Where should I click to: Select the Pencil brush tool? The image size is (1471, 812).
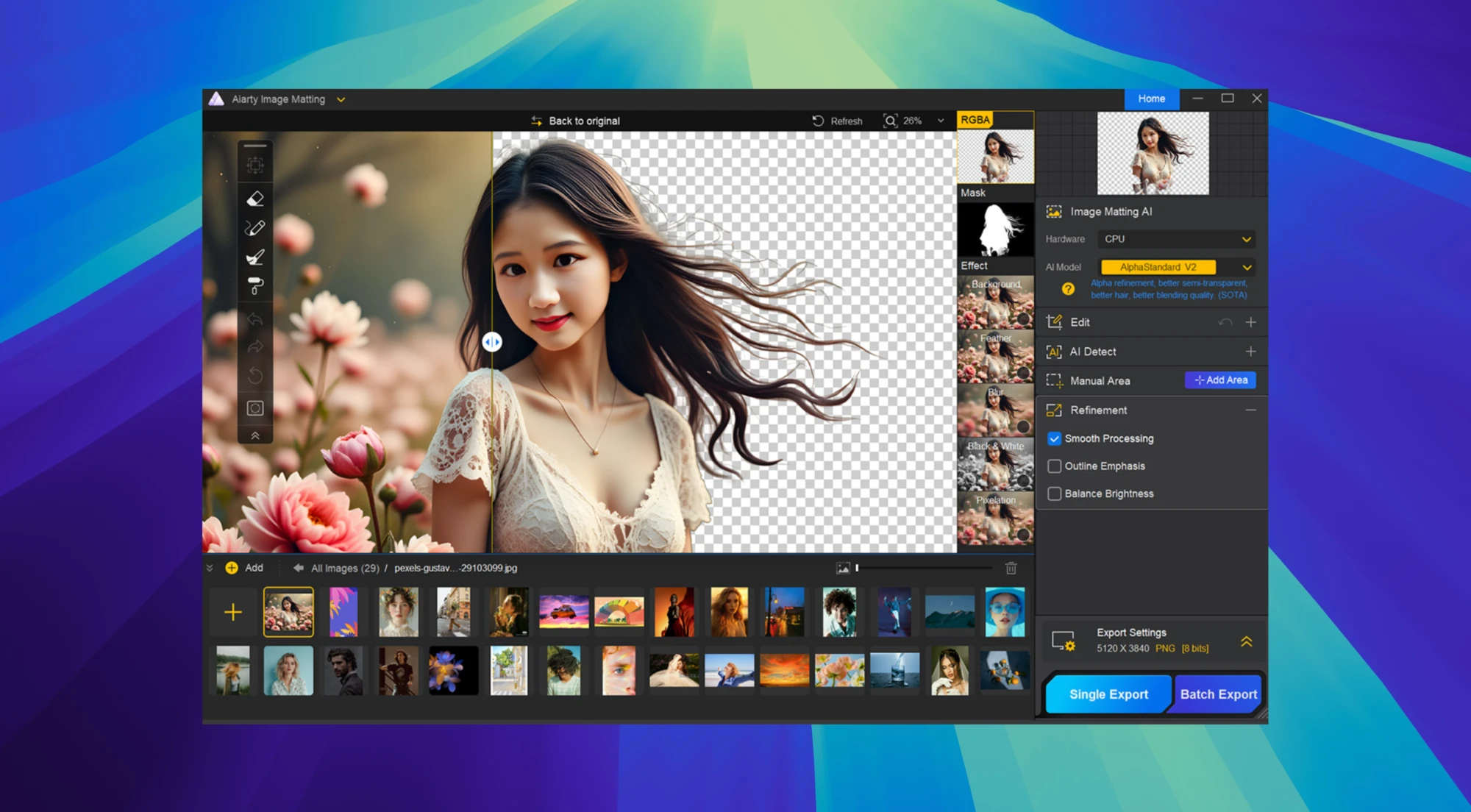click(255, 228)
